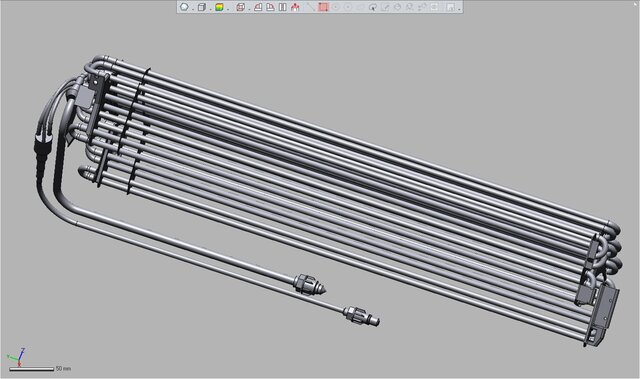Click the solid gray cube view icon
640x379 pixels.
(202, 7)
